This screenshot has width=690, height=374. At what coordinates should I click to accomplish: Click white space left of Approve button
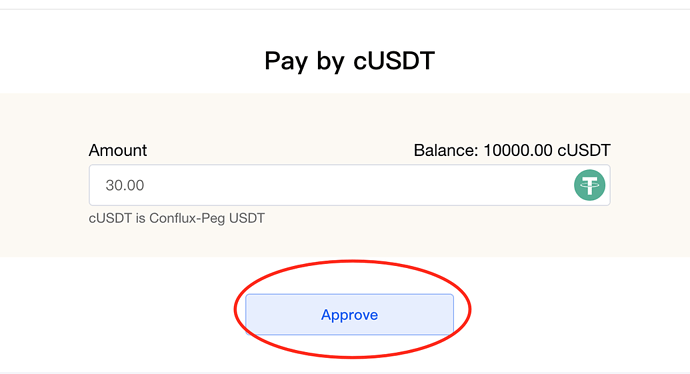(119, 315)
